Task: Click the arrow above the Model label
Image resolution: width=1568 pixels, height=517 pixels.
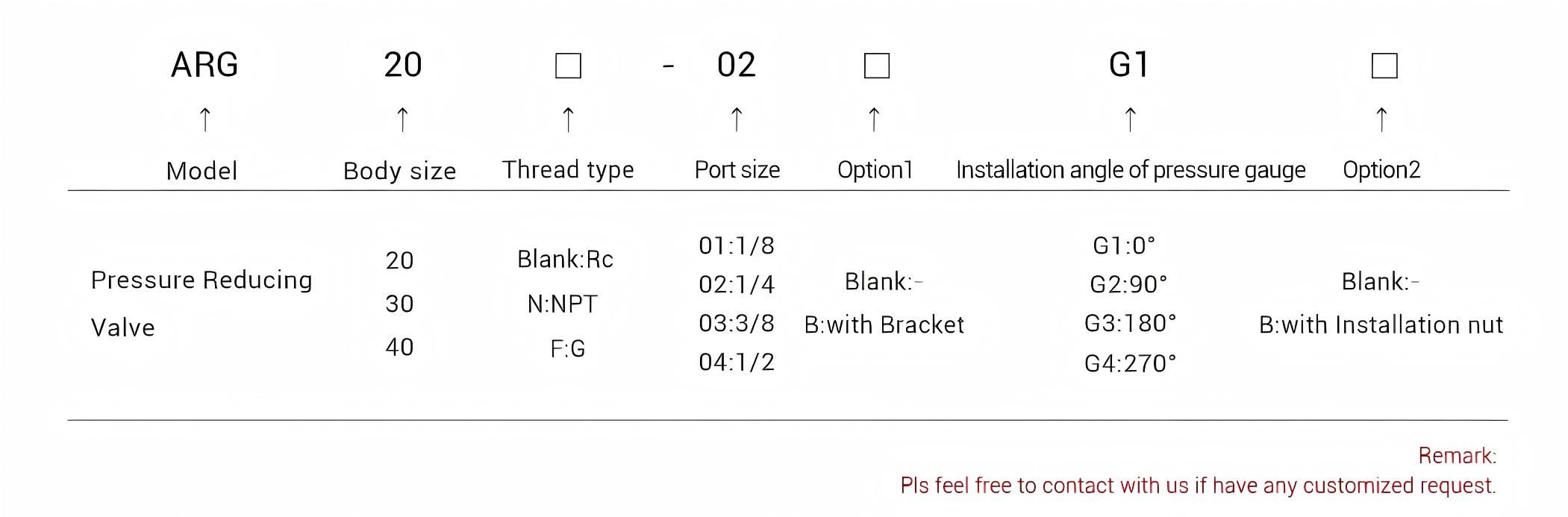Action: point(205,119)
